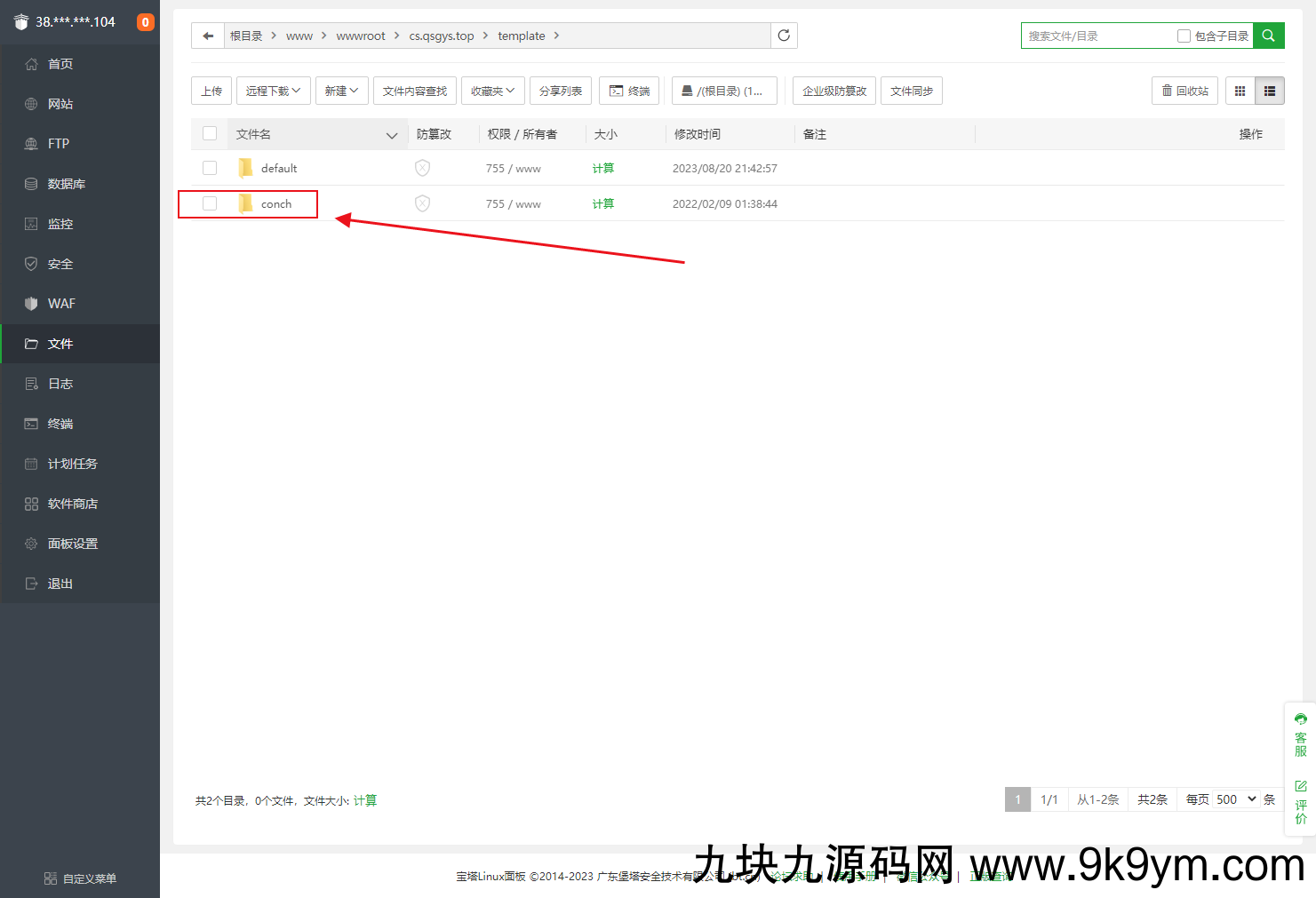The height and width of the screenshot is (898, 1316).
Task: Expand the remote download dropdown
Action: [x=273, y=91]
